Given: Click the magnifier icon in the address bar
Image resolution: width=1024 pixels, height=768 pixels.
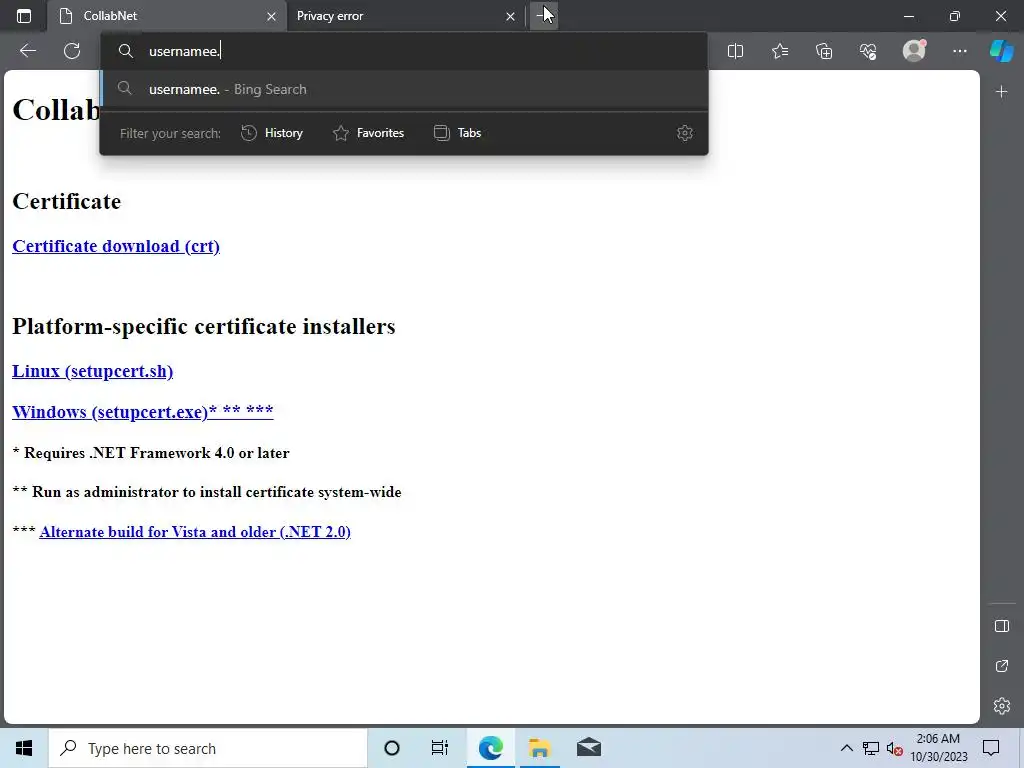Looking at the screenshot, I should tap(125, 51).
